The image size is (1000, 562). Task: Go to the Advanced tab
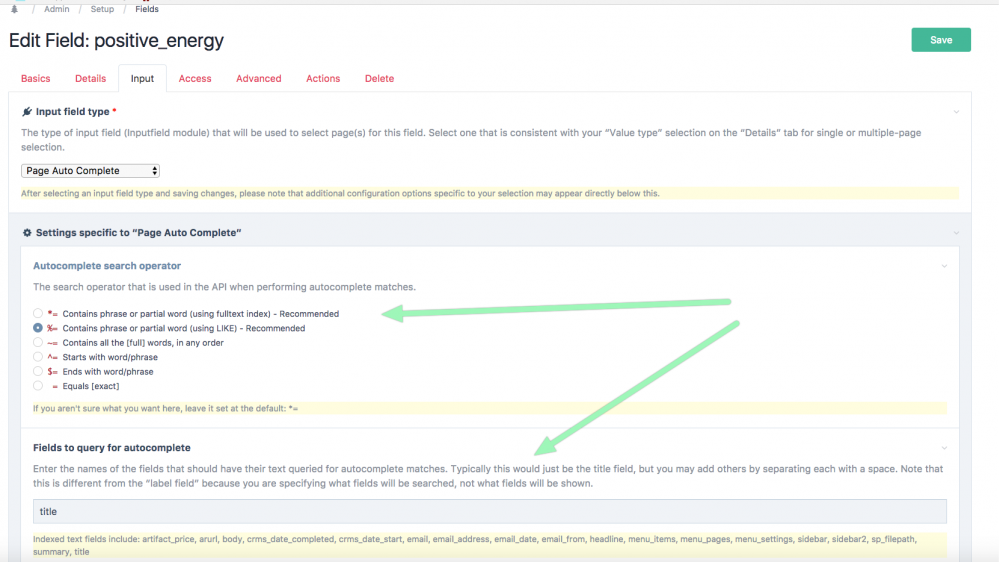click(x=258, y=79)
